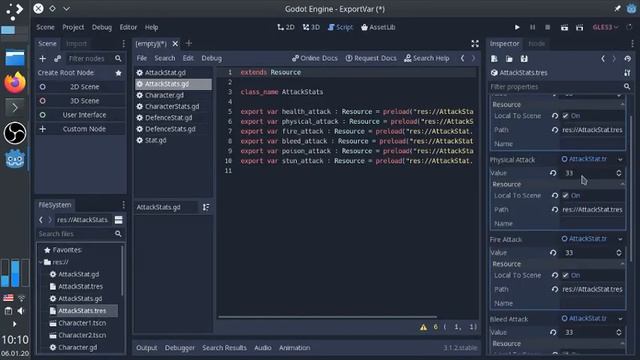Screen dimensions: 640x360
Task: Open Scene dock options menu
Action: pos(123,43)
